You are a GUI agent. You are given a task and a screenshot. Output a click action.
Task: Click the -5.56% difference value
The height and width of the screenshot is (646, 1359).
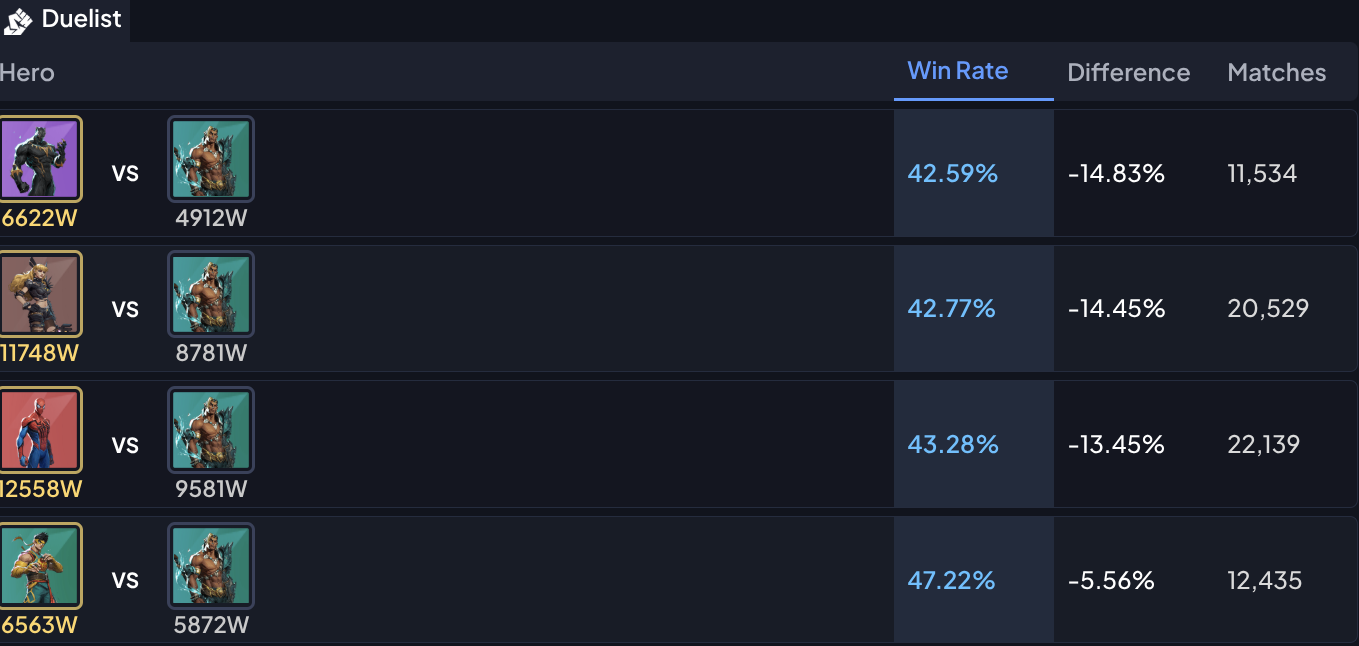click(x=1111, y=580)
